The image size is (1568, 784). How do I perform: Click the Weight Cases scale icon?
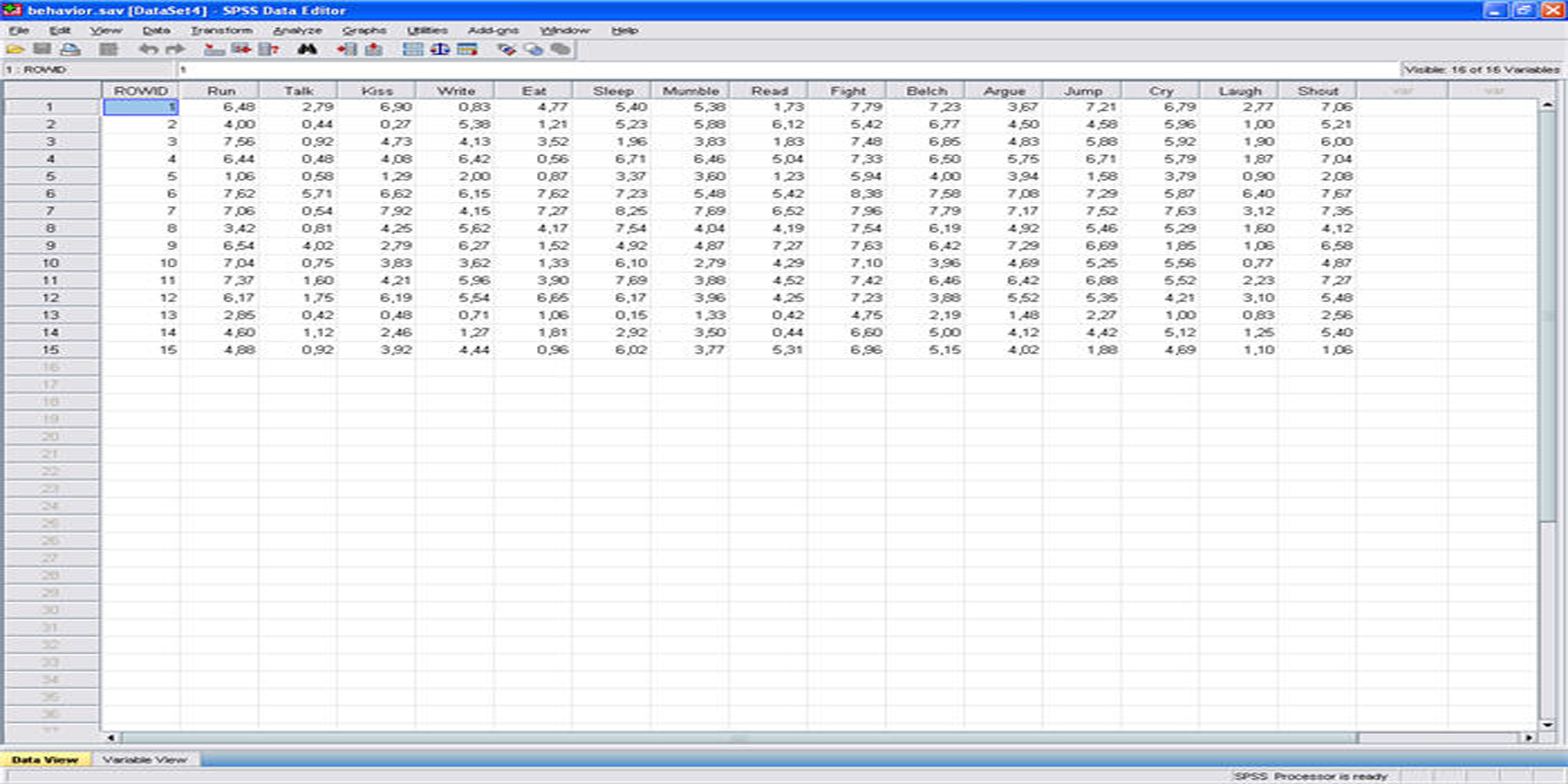[x=440, y=50]
